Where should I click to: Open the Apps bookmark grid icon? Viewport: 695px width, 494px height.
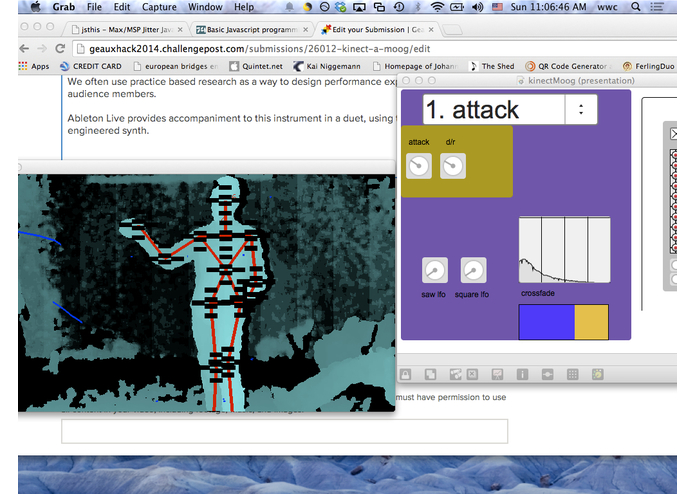[x=23, y=66]
